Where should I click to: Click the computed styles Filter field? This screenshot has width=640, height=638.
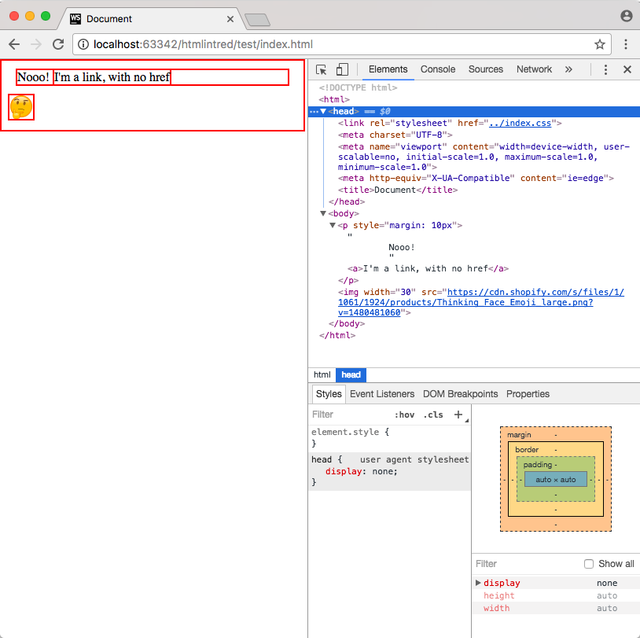pyautogui.click(x=527, y=564)
